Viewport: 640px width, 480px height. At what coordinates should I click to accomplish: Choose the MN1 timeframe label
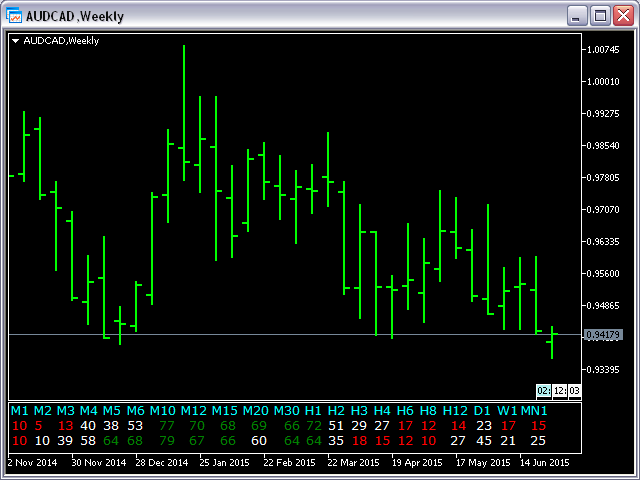(x=535, y=411)
